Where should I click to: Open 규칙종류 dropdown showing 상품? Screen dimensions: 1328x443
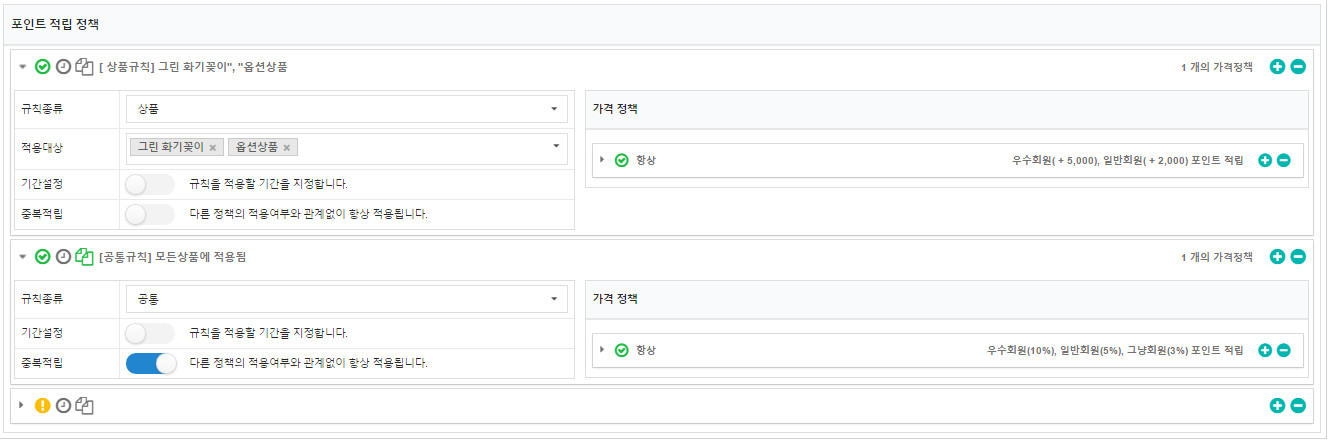pyautogui.click(x=347, y=108)
